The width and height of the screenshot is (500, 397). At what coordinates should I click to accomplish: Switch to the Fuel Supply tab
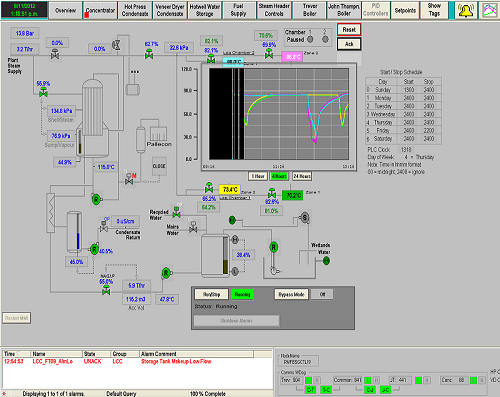[x=239, y=10]
